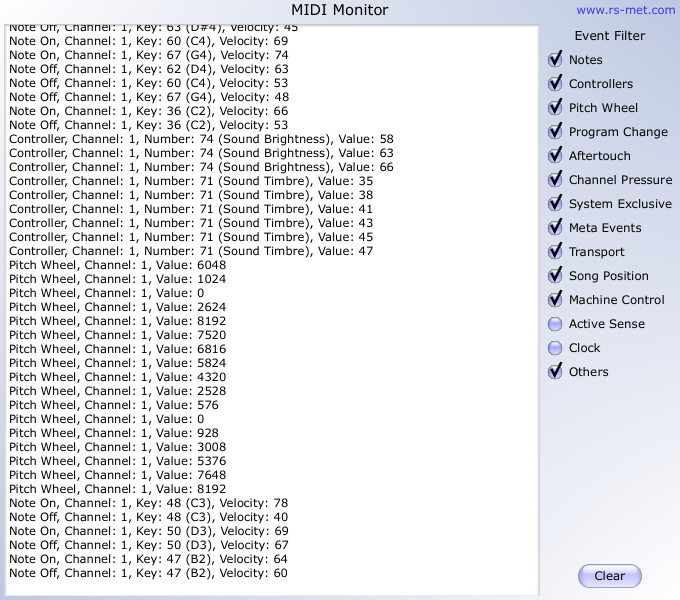The height and width of the screenshot is (600, 680).
Task: Disable the Notes event filter
Action: pyautogui.click(x=555, y=60)
